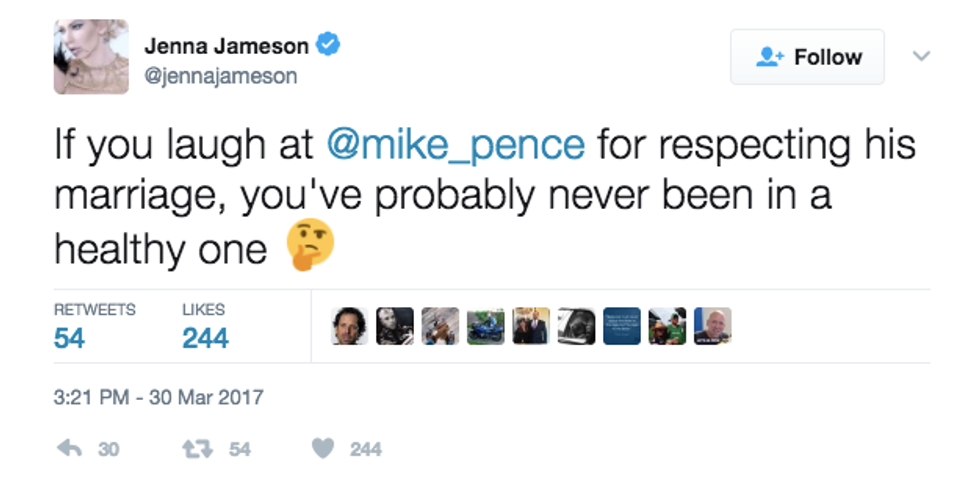980x504 pixels.
Task: Click the thinking face emoji in the tweet
Action: pos(309,247)
